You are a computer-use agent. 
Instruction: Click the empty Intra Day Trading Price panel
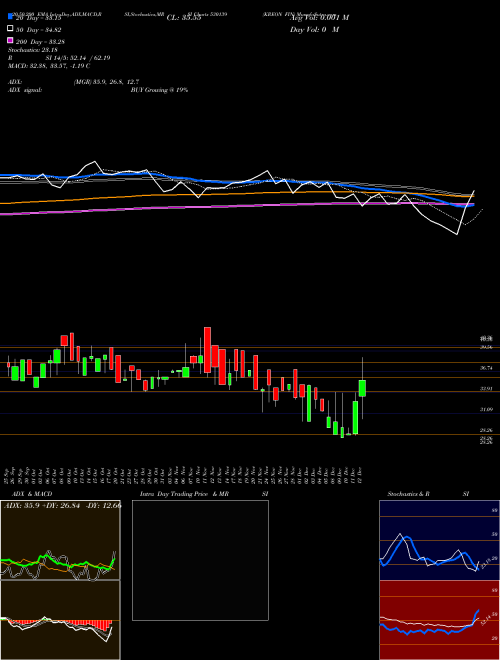200,560
